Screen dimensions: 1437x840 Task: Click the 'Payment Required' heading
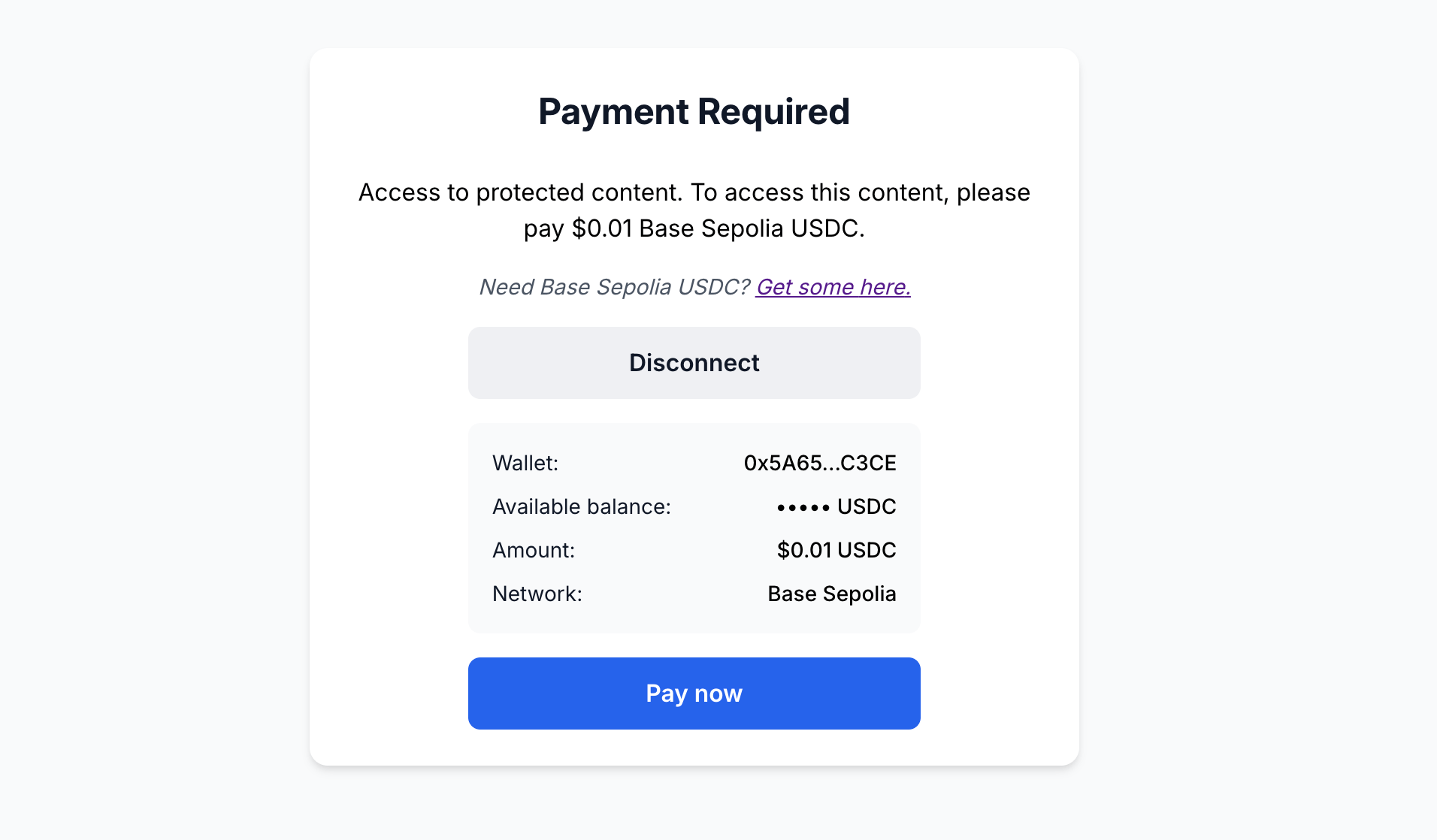694,112
